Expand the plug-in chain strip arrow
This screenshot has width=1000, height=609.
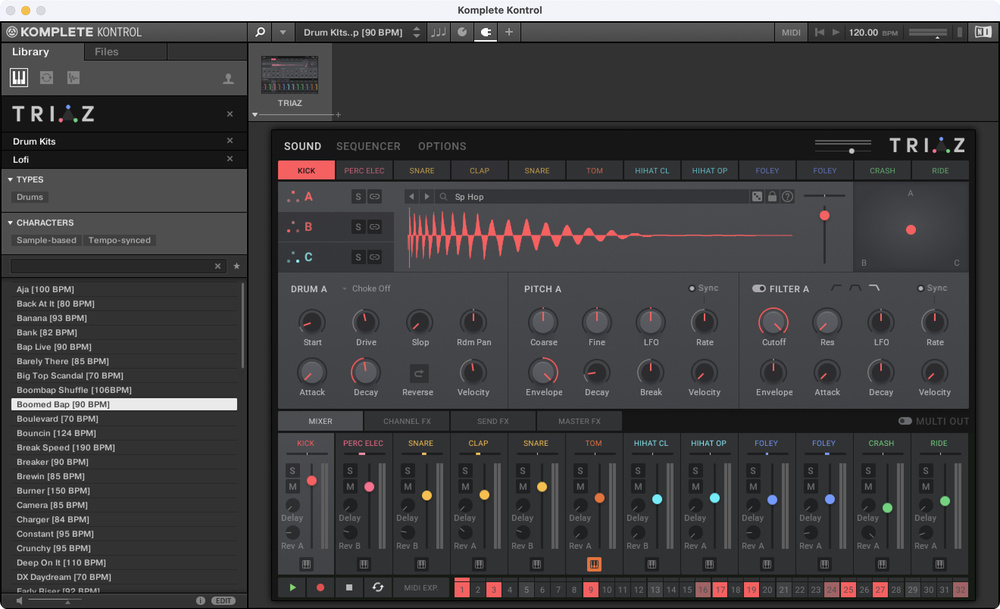click(x=254, y=115)
